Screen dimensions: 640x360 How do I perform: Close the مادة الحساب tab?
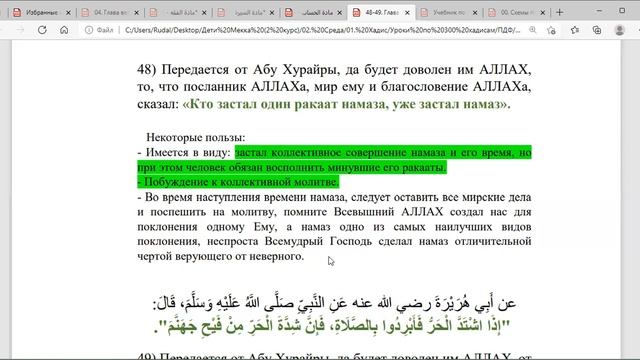tap(339, 13)
